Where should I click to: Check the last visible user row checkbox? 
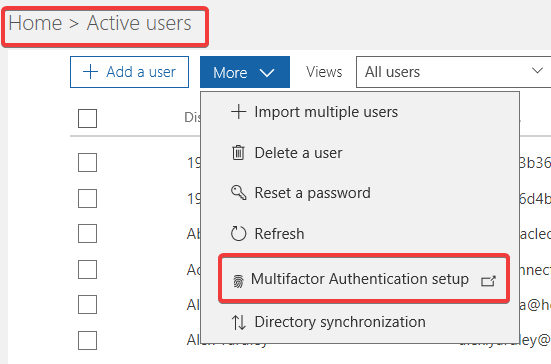87,340
